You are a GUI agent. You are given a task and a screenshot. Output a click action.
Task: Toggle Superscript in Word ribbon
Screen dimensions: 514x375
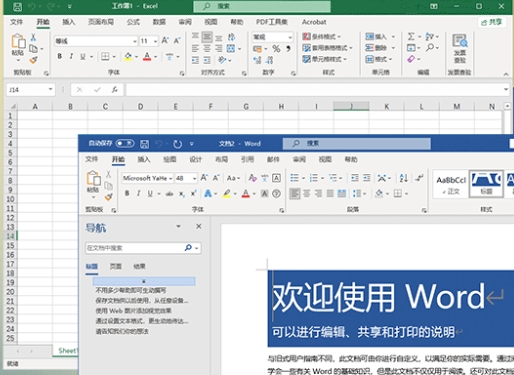coord(193,193)
